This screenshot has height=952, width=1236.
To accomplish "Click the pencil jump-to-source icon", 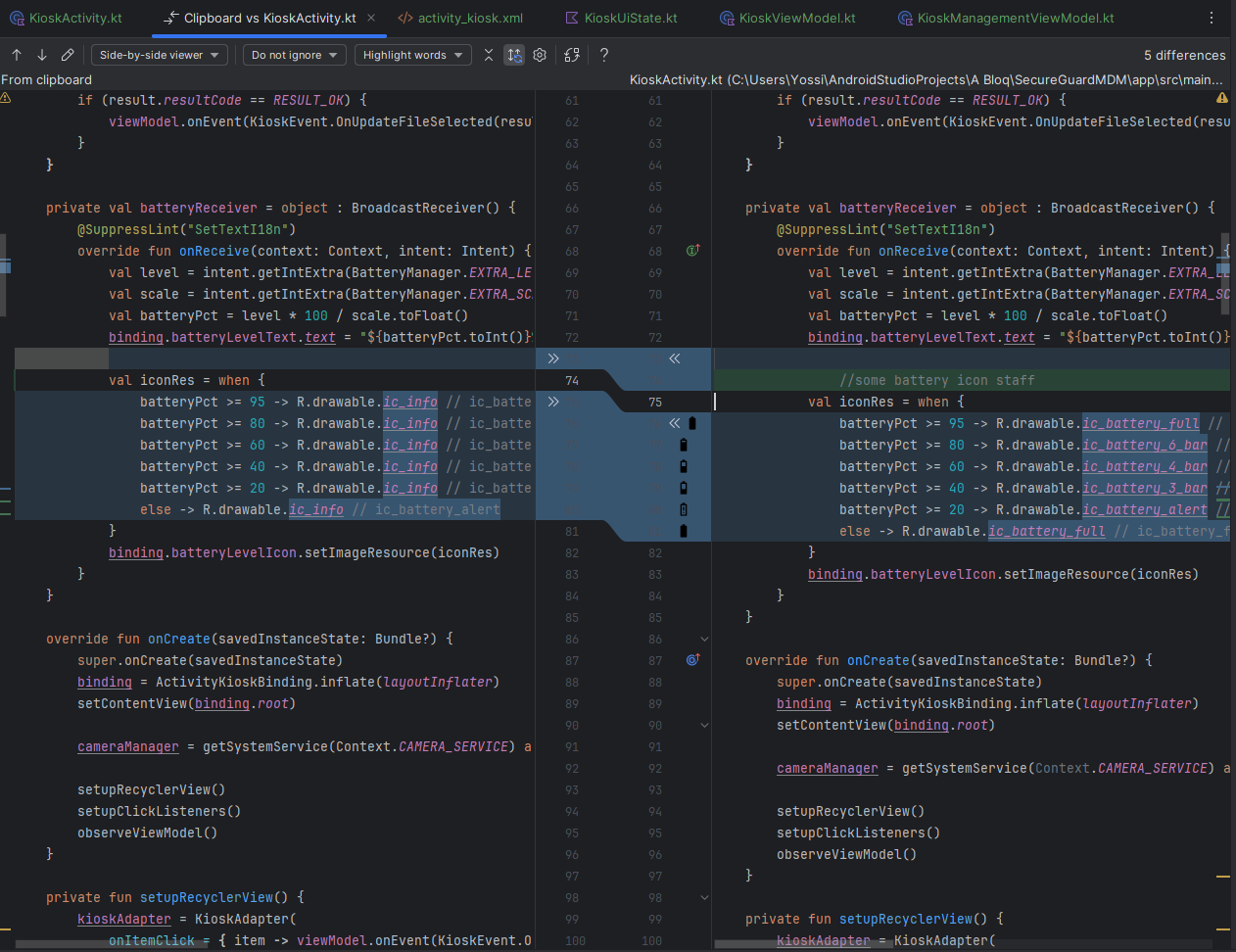I will pyautogui.click(x=68, y=55).
